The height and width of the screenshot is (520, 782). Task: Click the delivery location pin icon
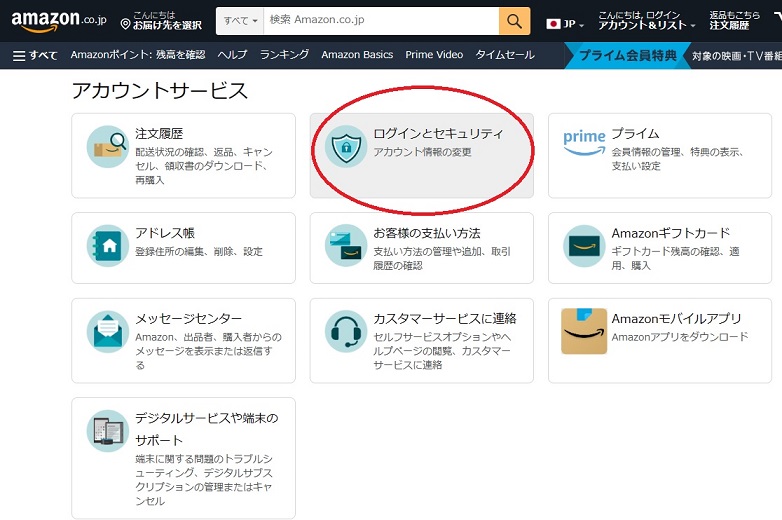(125, 24)
